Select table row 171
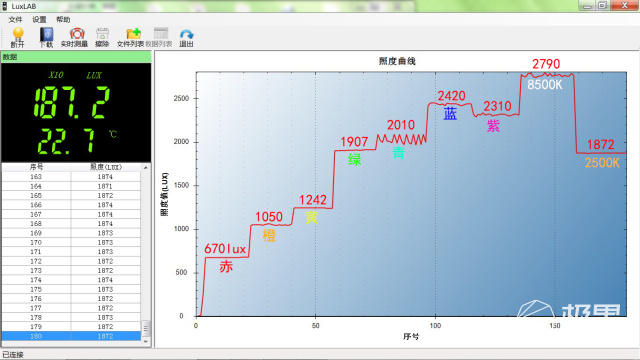The image size is (640, 360). [71, 252]
